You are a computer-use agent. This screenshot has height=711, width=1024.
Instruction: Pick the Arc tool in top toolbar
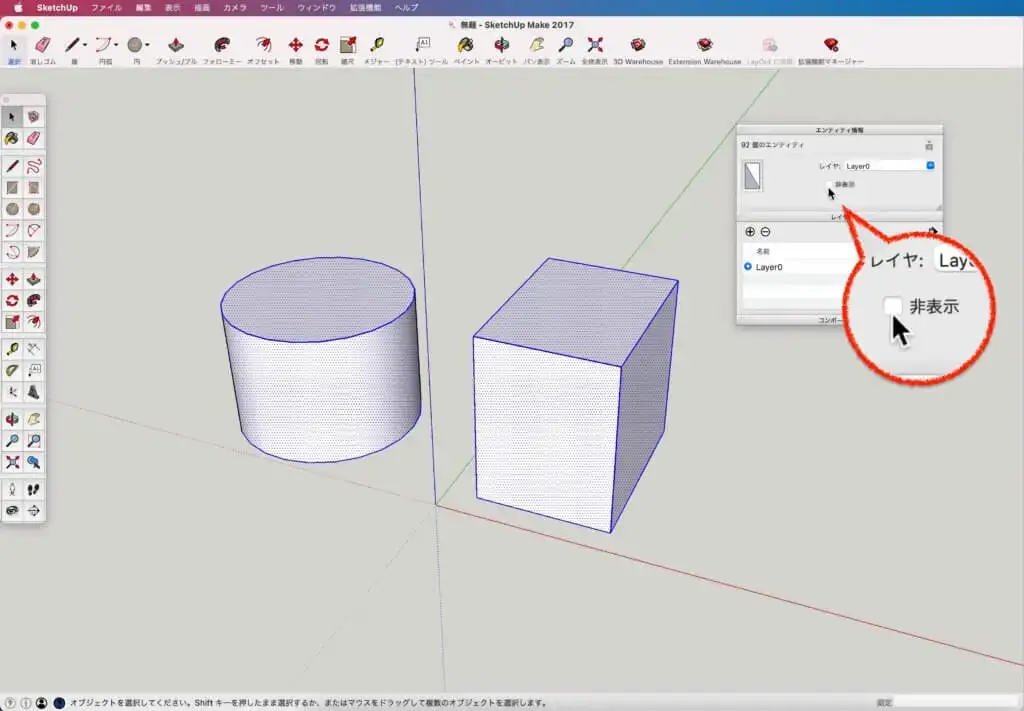click(103, 45)
